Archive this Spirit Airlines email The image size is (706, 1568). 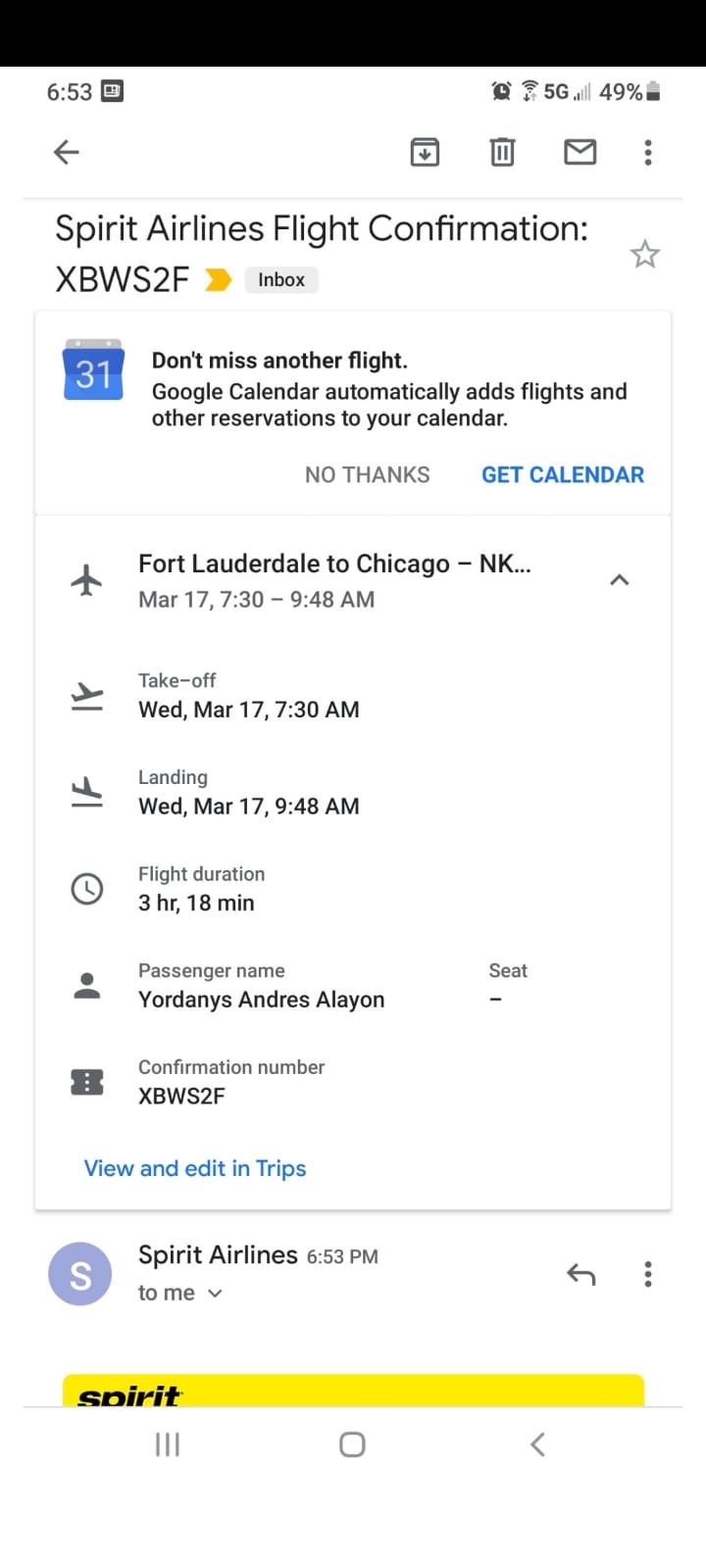coord(425,152)
